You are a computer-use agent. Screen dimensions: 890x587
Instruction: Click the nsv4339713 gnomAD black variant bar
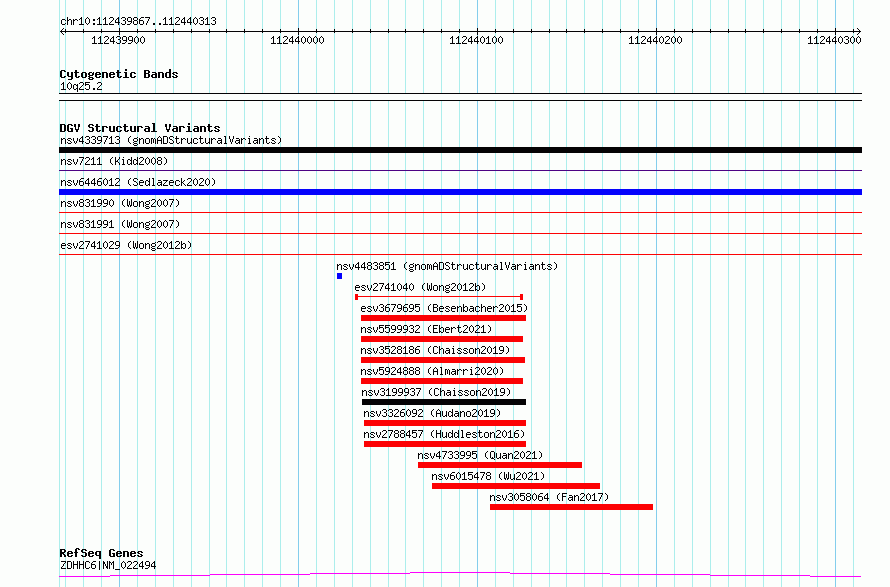tap(460, 150)
